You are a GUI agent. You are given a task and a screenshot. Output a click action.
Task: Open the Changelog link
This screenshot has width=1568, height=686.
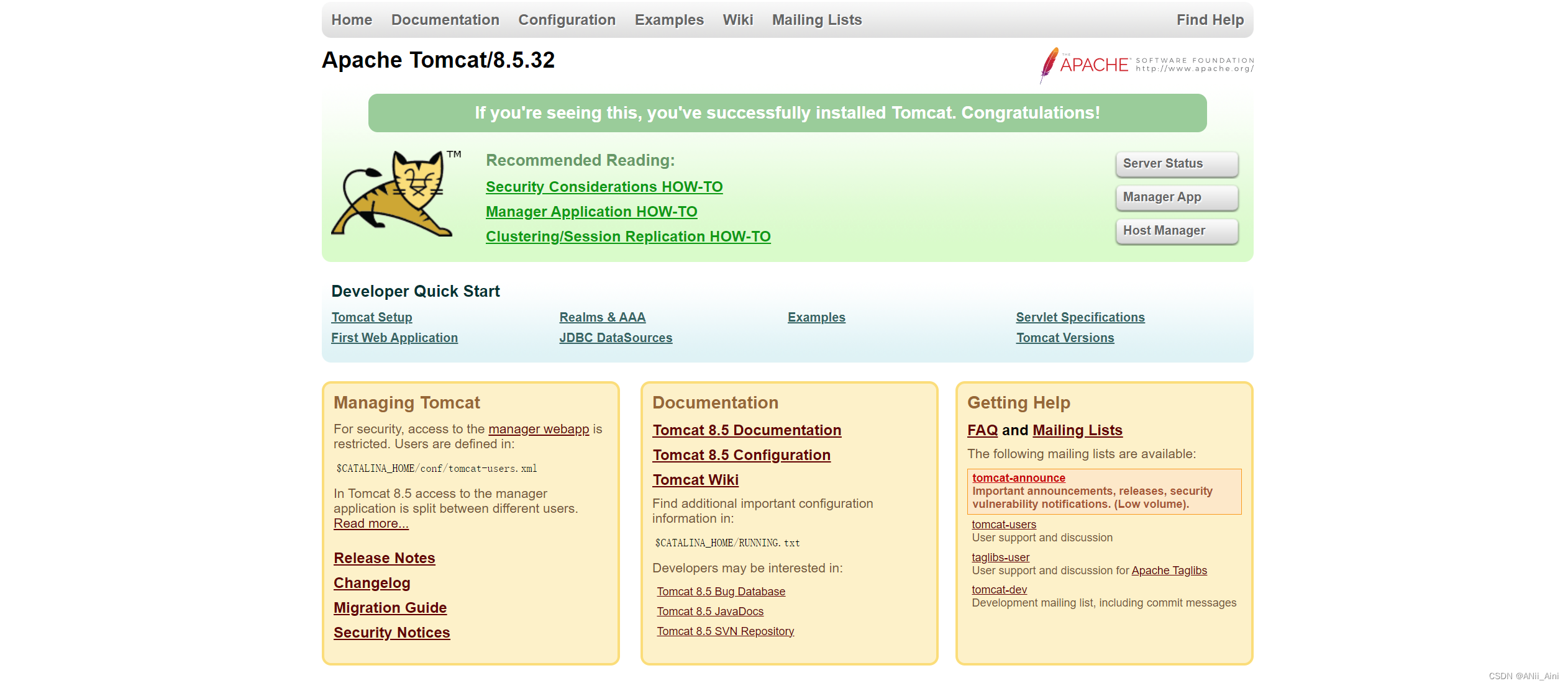[371, 583]
